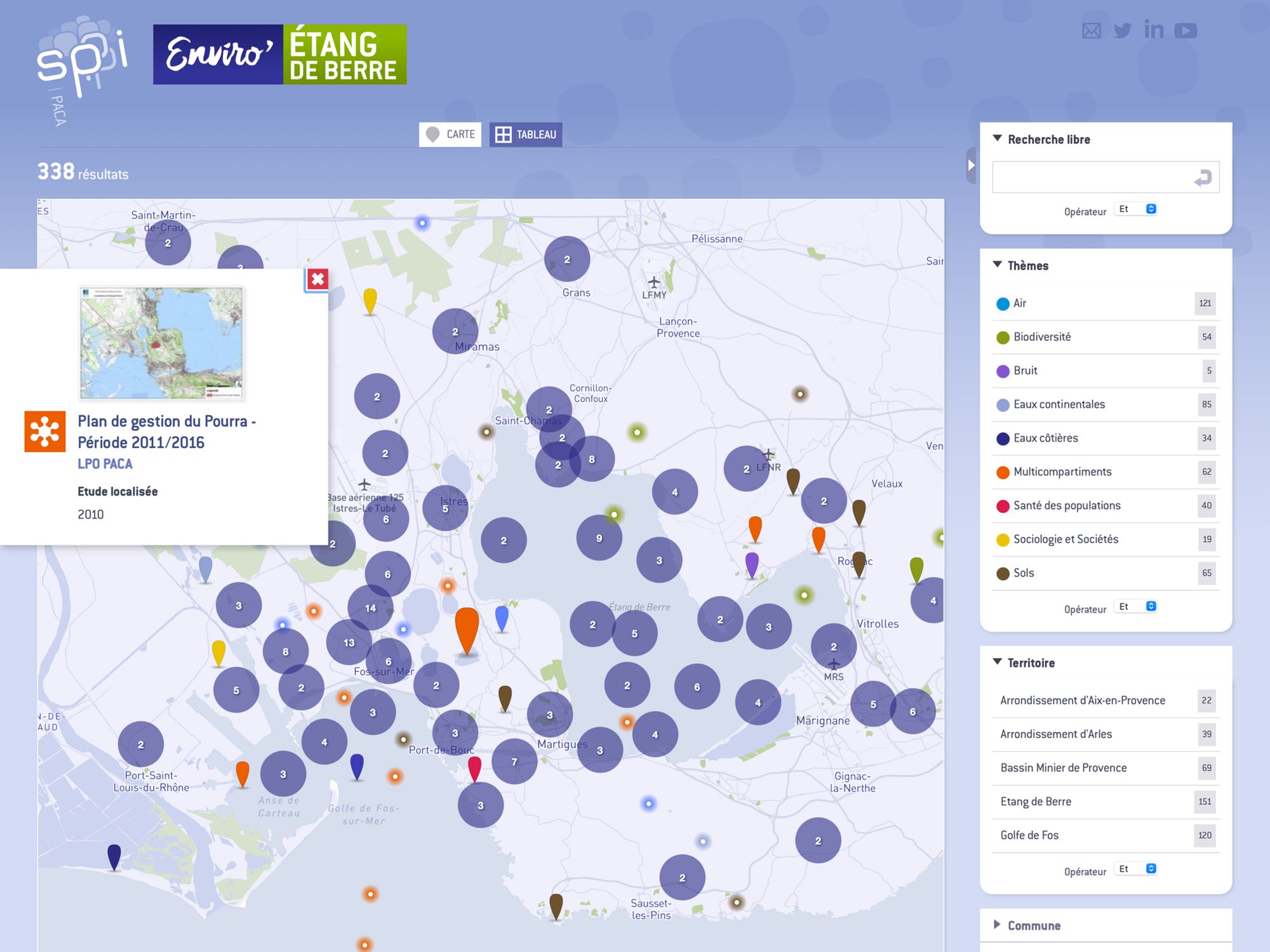Click the orange multicompartments category icon in popup
Image resolution: width=1270 pixels, height=952 pixels.
pos(45,432)
